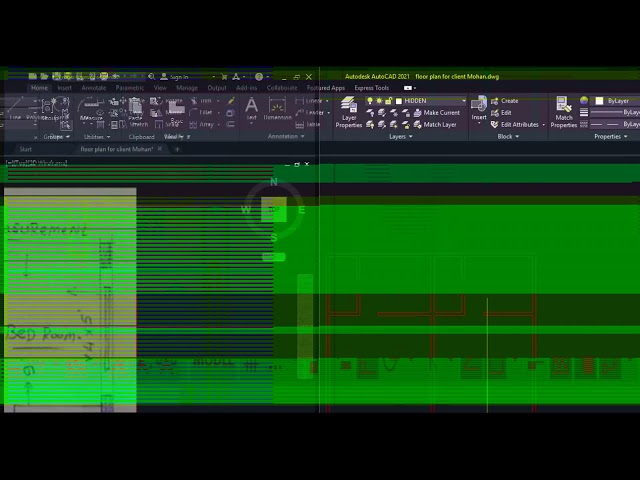Click the Match Properties tool
The width and height of the screenshot is (640, 480).
(x=564, y=113)
